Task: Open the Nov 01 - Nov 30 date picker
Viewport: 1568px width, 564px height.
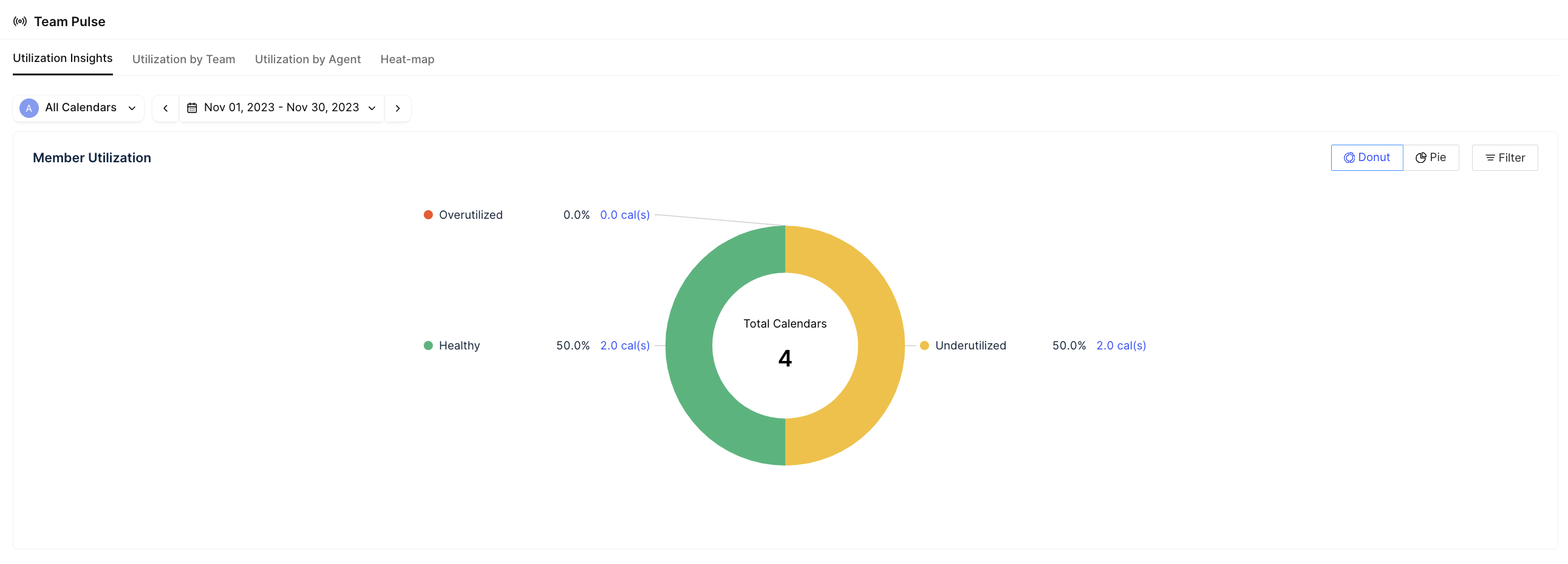Action: [281, 108]
